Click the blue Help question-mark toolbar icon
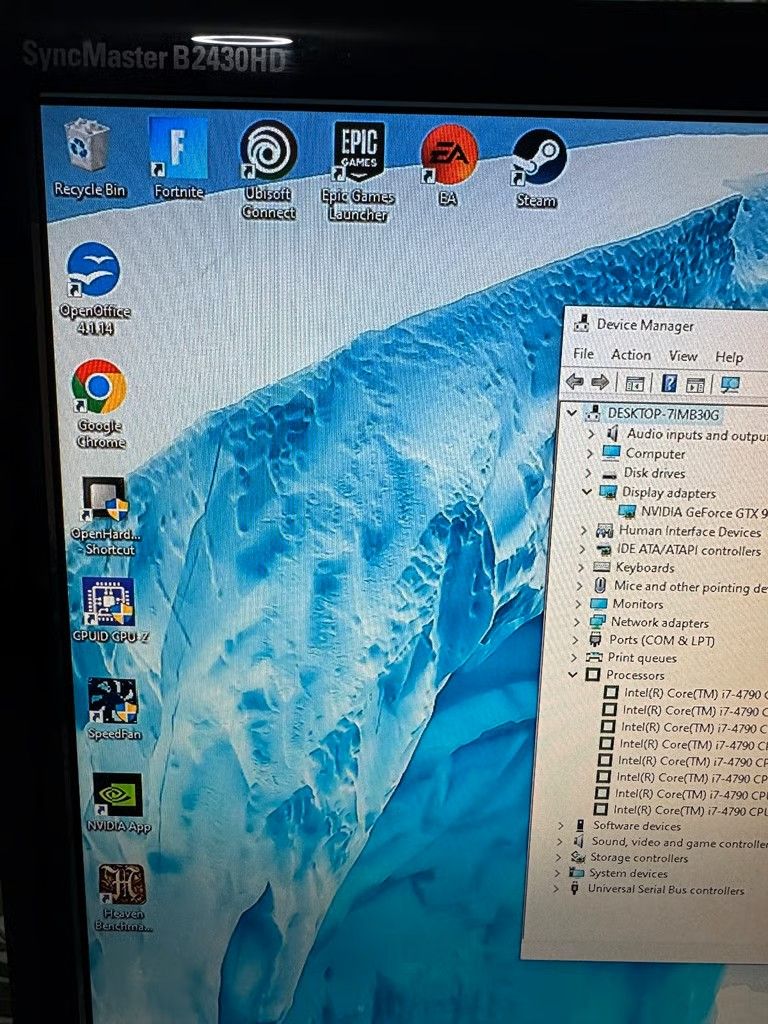The width and height of the screenshot is (768, 1024). [x=669, y=383]
